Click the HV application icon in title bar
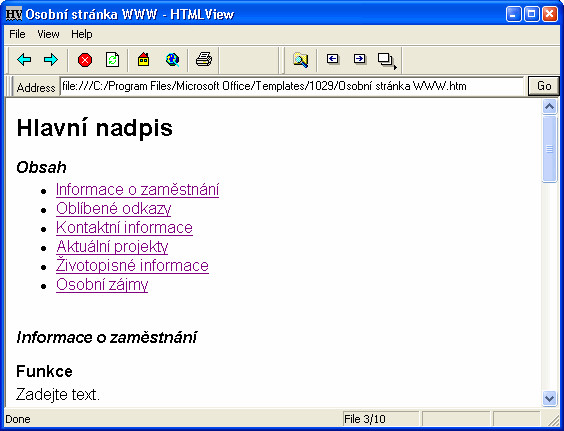 coord(14,14)
